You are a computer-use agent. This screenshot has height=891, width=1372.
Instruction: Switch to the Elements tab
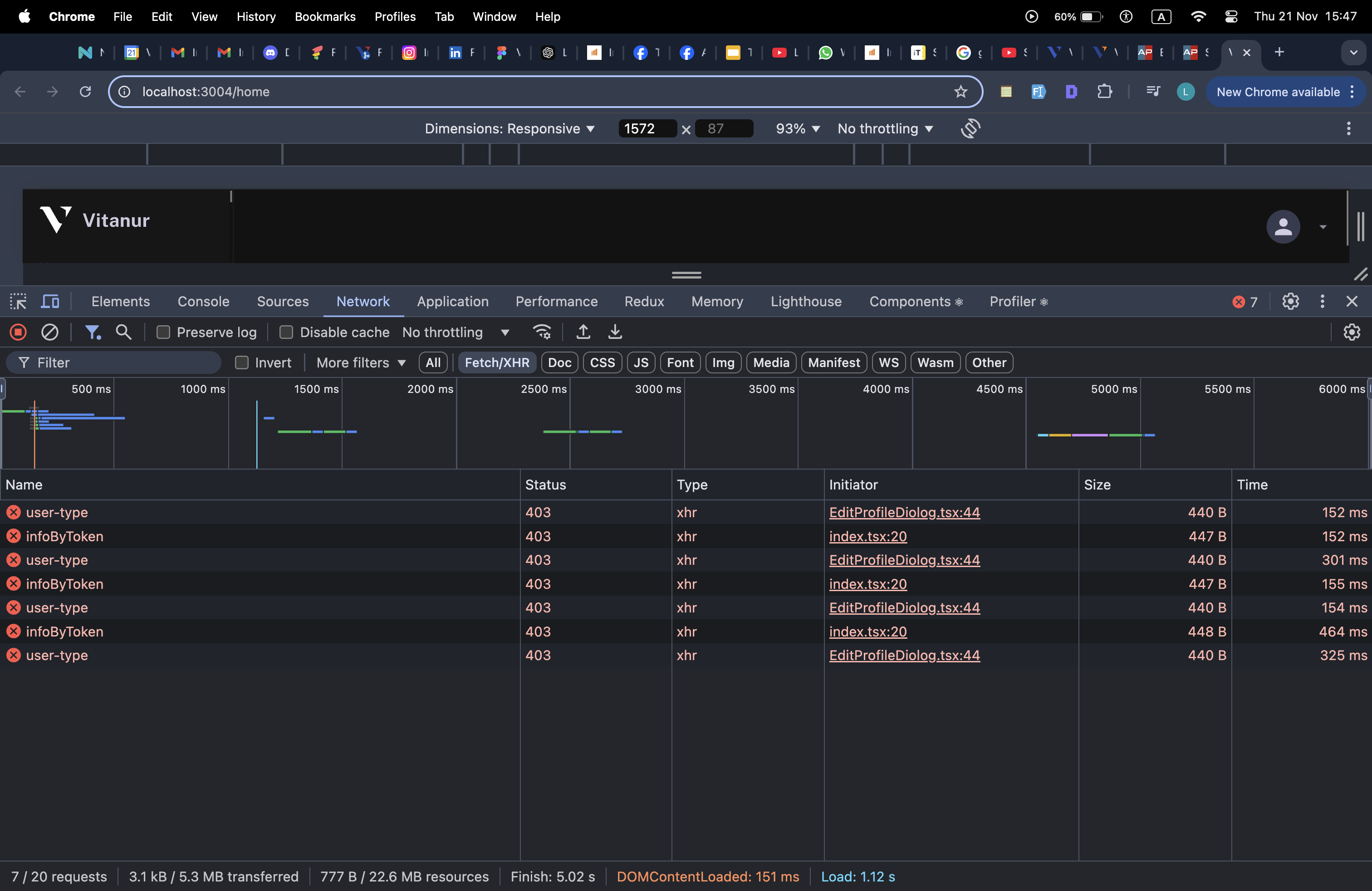(121, 301)
